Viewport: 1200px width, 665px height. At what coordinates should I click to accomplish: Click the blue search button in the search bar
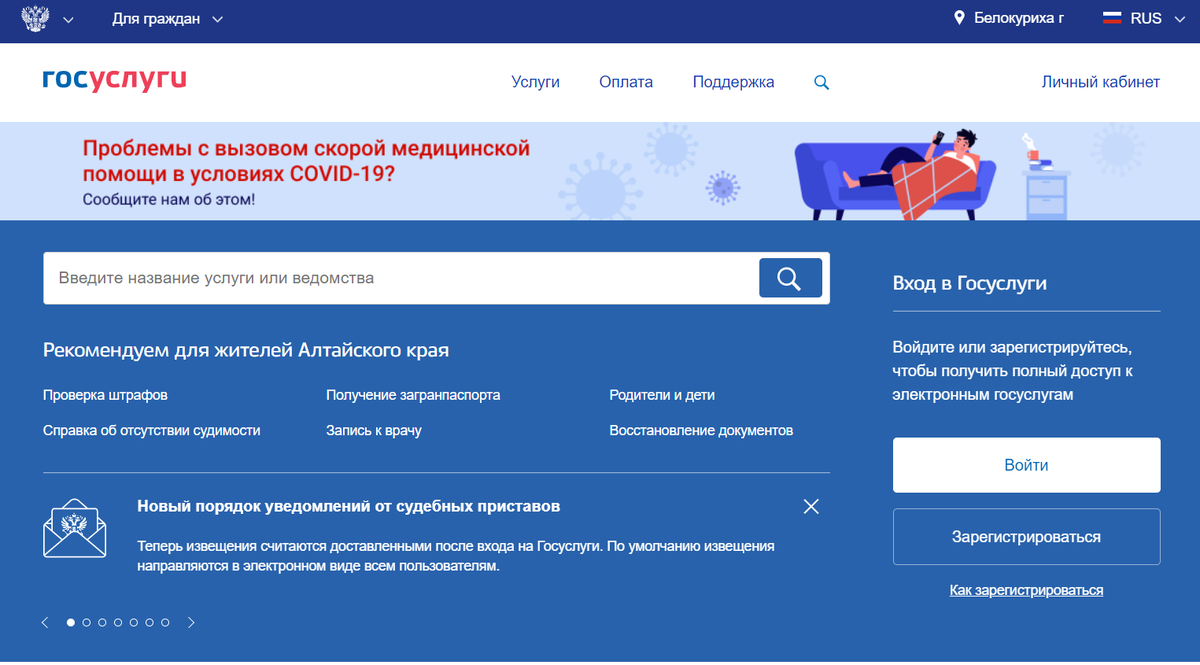(790, 277)
